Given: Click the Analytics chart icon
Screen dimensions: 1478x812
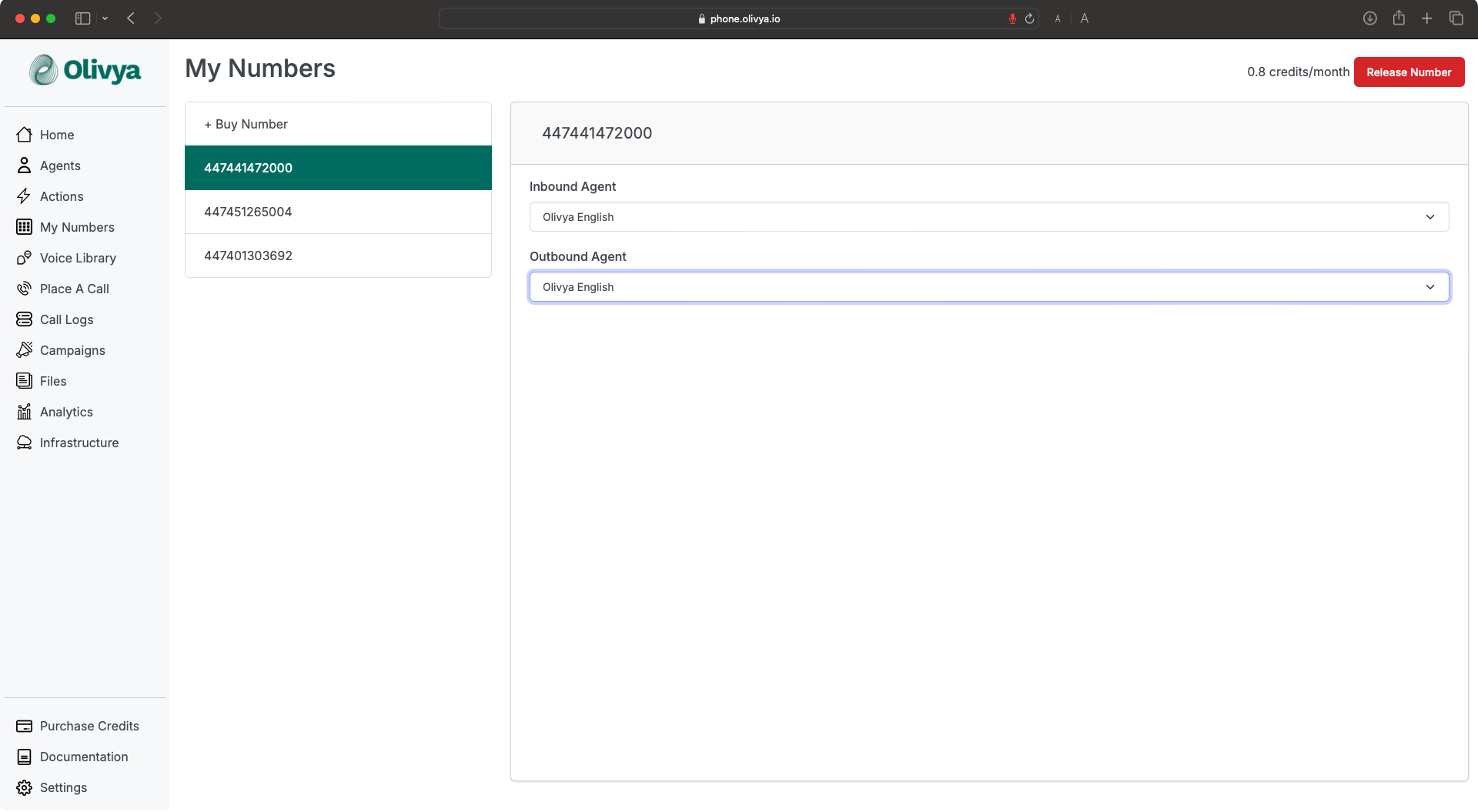Looking at the screenshot, I should (24, 412).
